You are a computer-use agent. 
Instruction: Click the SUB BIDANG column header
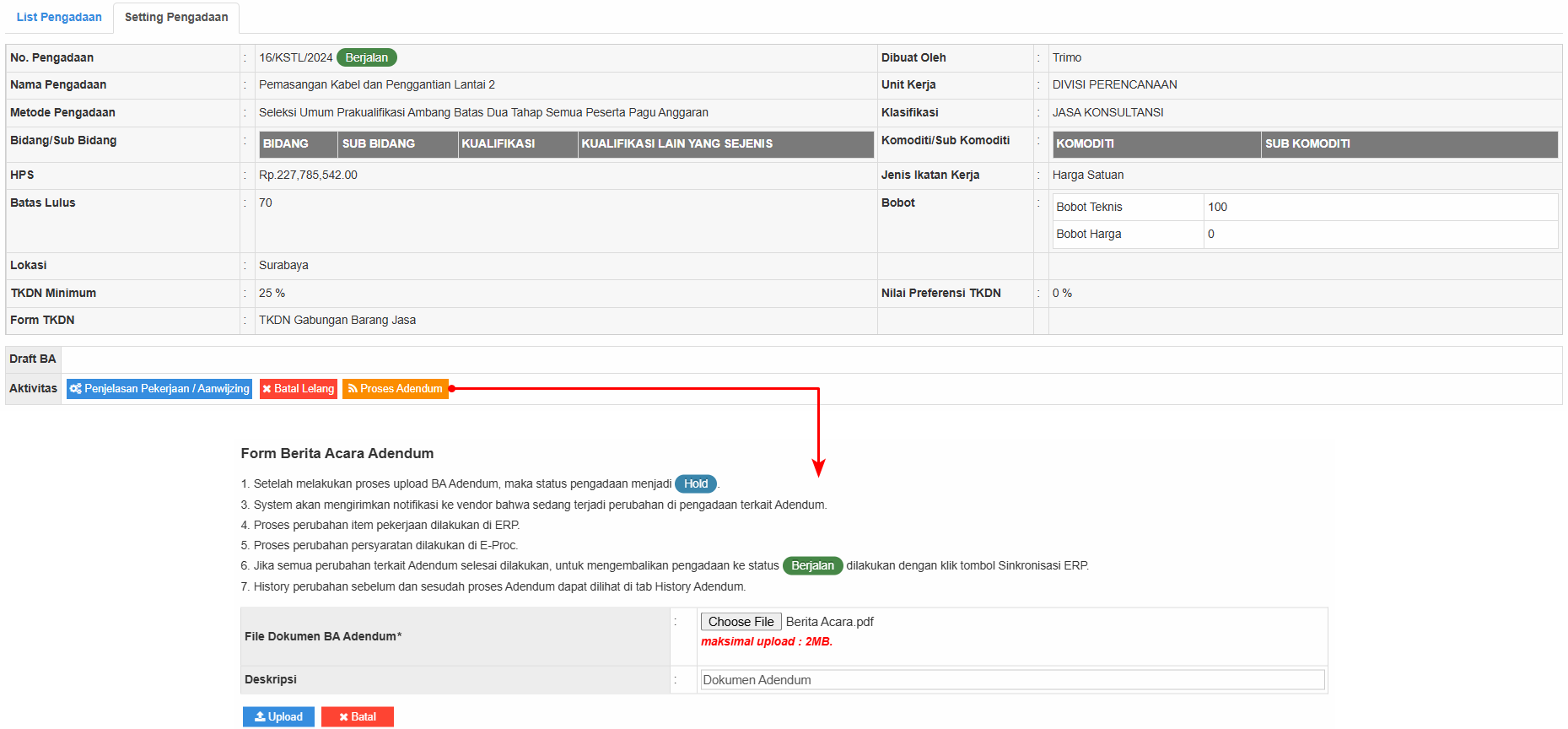coord(379,144)
